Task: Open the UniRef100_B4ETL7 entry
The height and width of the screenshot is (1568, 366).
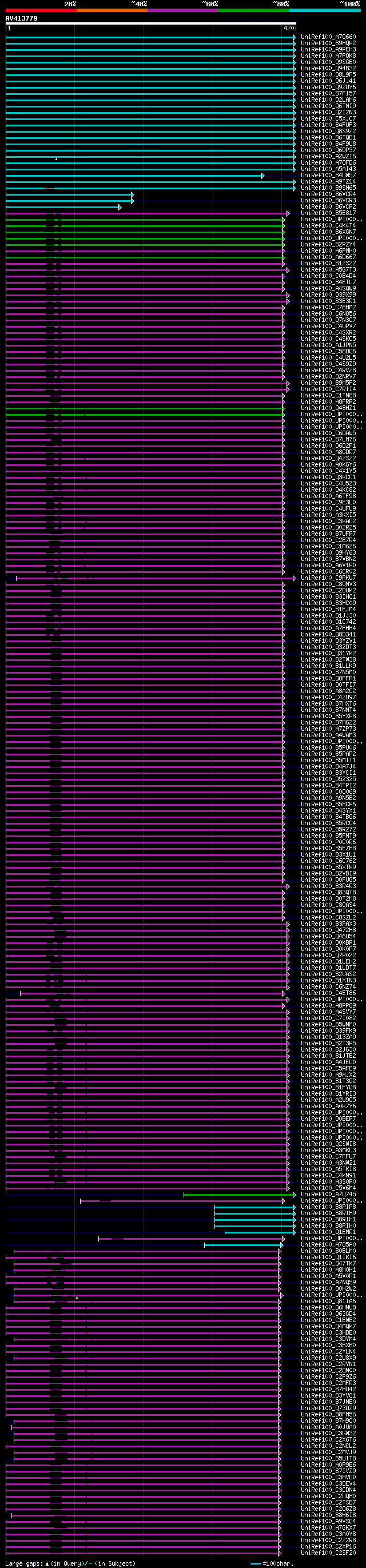Action: [x=328, y=282]
